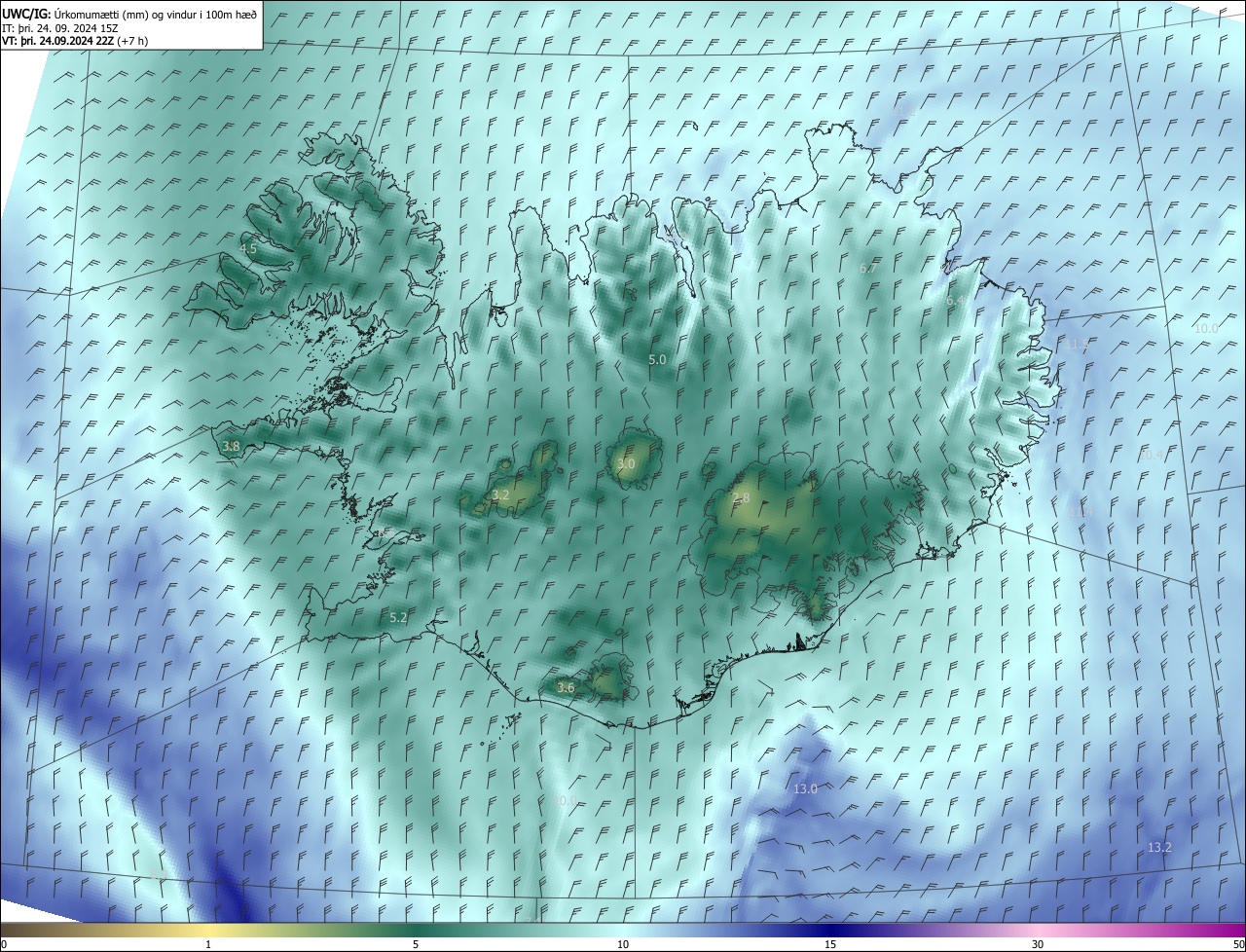The image size is (1246, 952).
Task: Click the 3.2 value on the western glacier
Action: (x=500, y=495)
